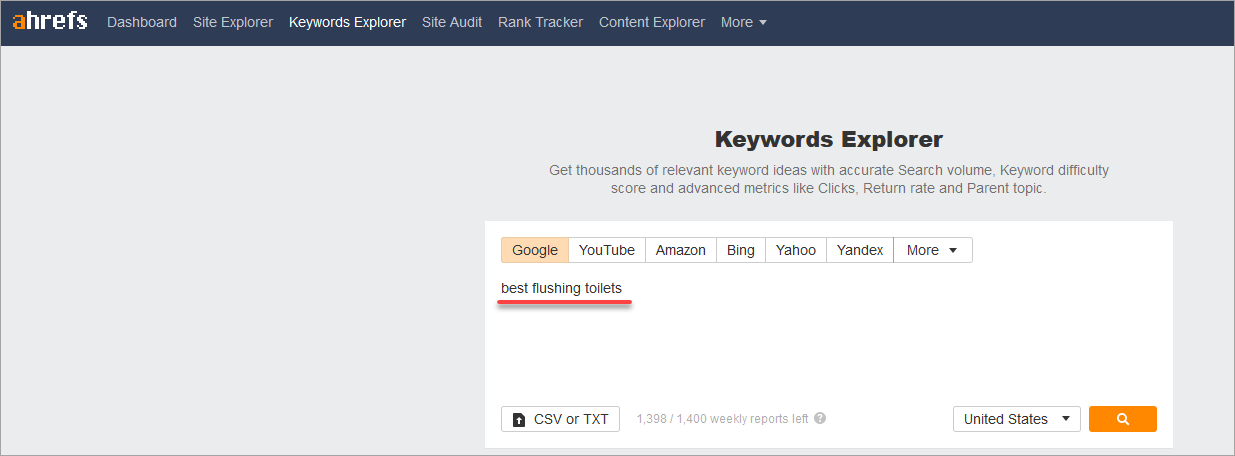Click the orange search magnifier button

coord(1122,419)
